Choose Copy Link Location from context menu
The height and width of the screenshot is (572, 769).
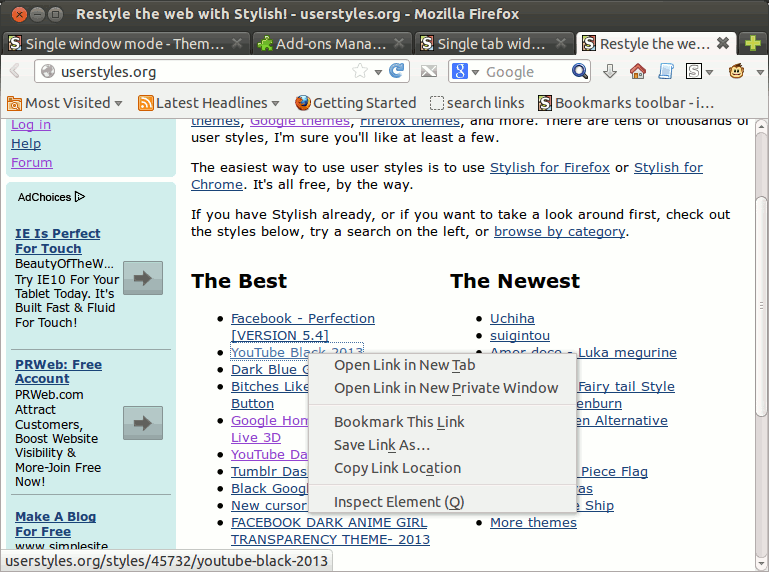click(397, 468)
